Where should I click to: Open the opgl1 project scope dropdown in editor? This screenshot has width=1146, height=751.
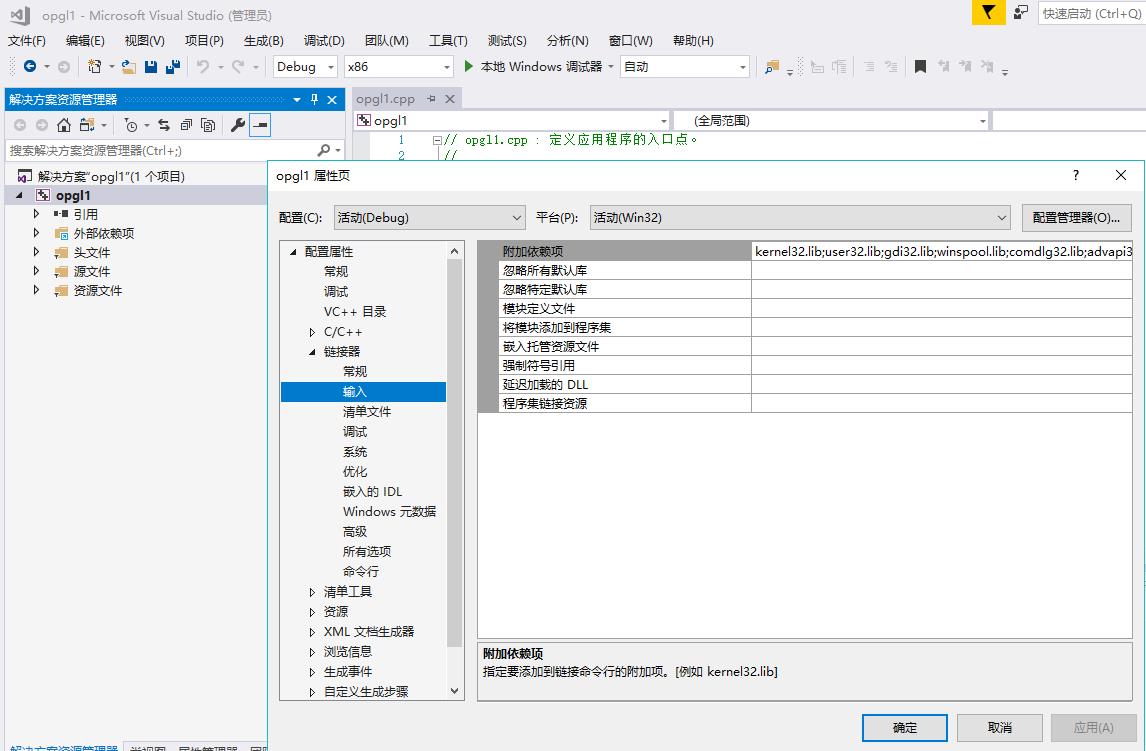[x=512, y=121]
